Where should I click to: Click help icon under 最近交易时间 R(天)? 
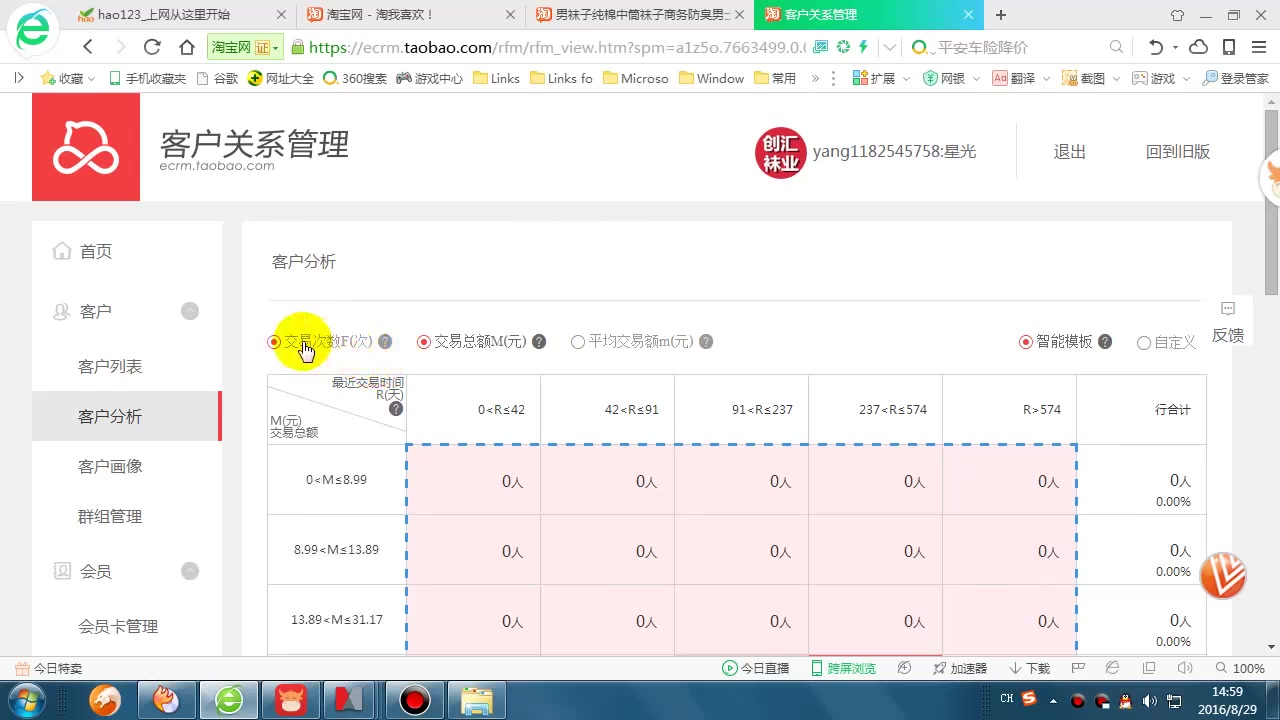click(x=396, y=409)
